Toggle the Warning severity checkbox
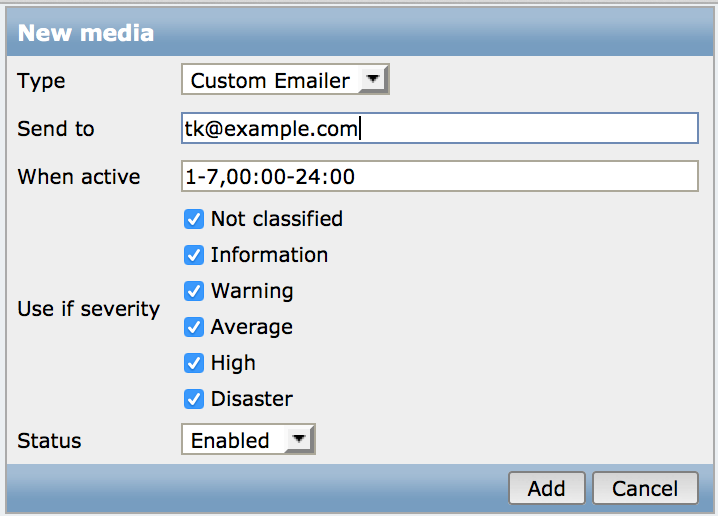The width and height of the screenshot is (718, 516). tap(194, 291)
